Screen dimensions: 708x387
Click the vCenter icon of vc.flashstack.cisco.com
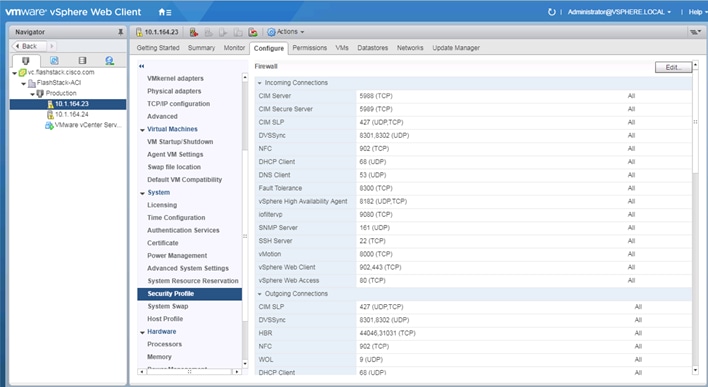23,72
